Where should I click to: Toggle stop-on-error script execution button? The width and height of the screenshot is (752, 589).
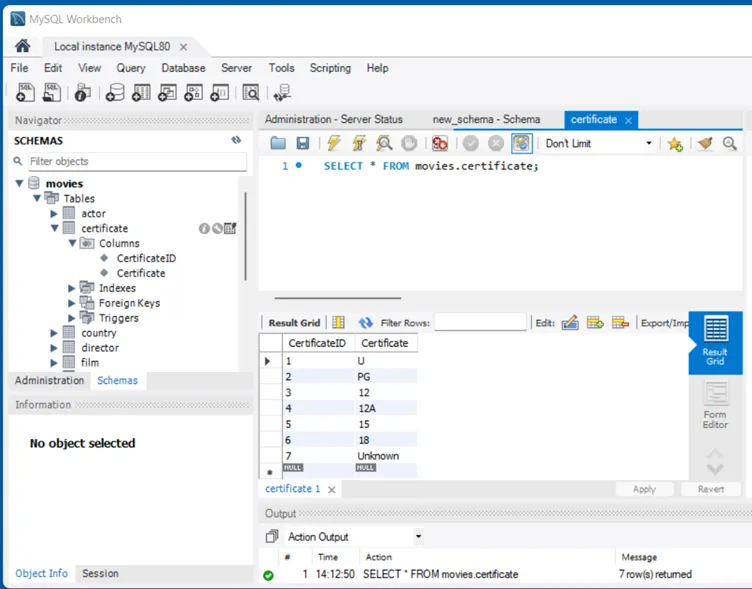tap(439, 144)
